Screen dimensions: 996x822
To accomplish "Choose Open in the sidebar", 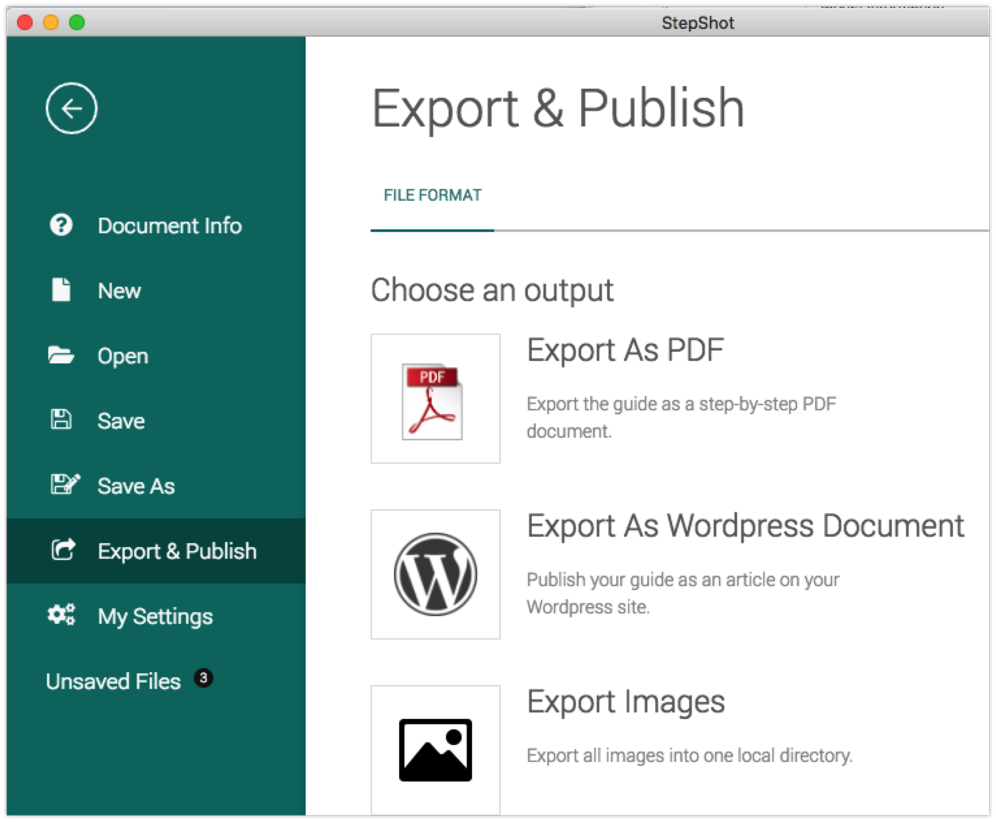I will pos(156,356).
